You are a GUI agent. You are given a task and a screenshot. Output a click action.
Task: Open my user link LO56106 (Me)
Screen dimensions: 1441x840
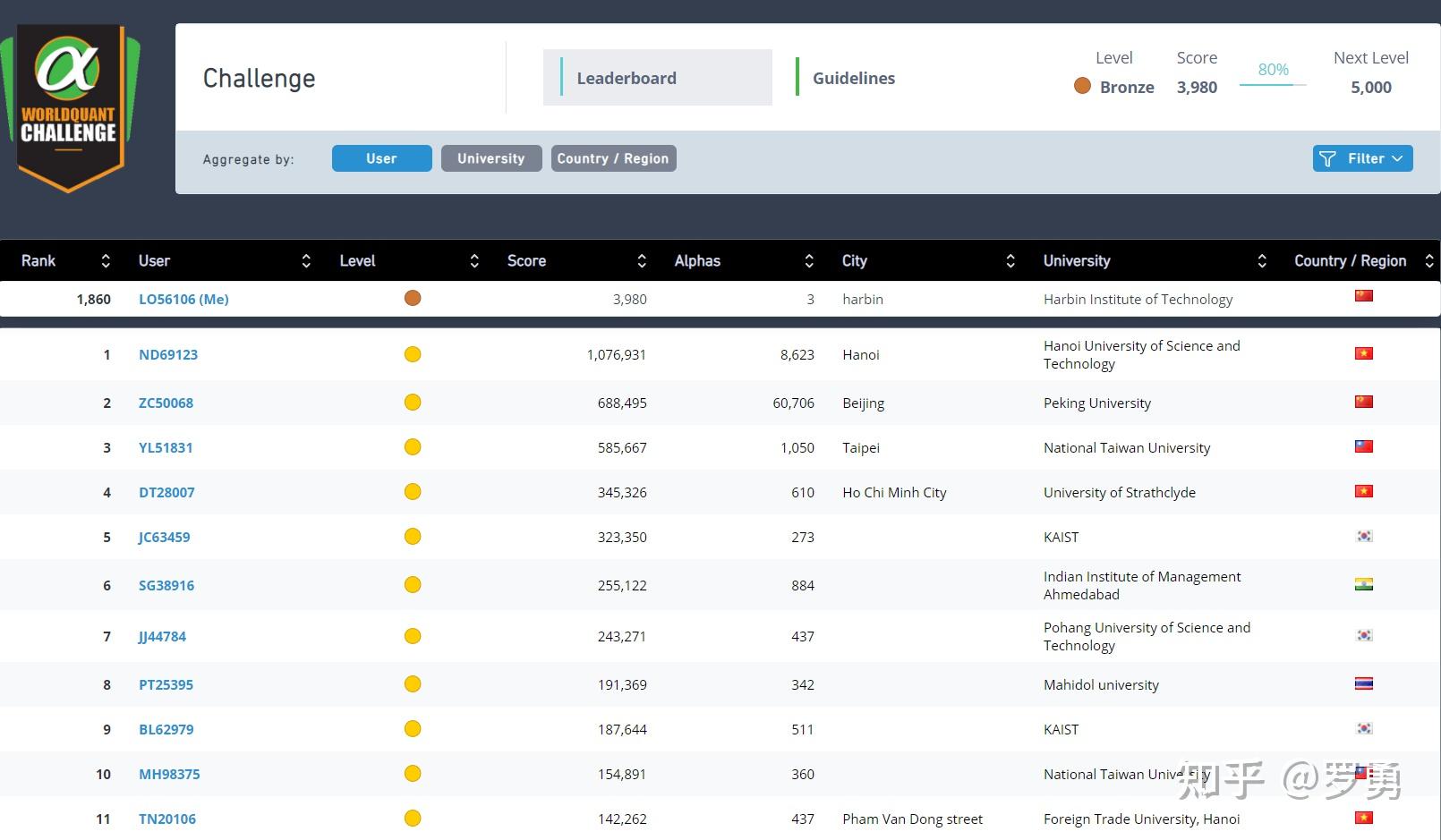(x=183, y=299)
